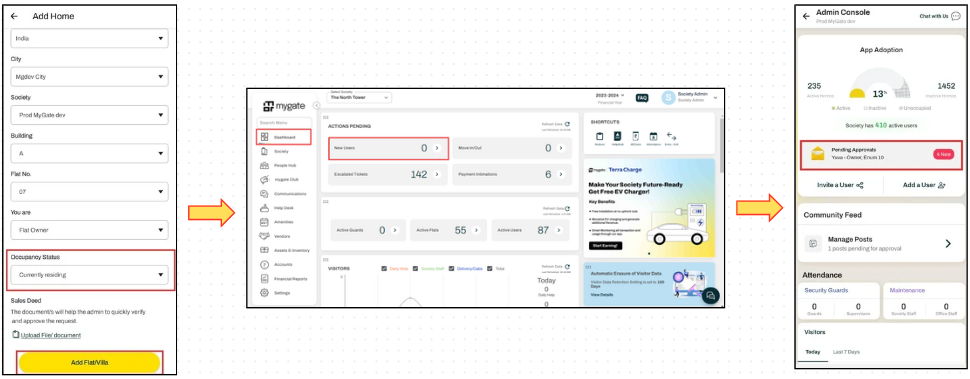Select Financial Reports in sidebar menu

[x=290, y=279]
